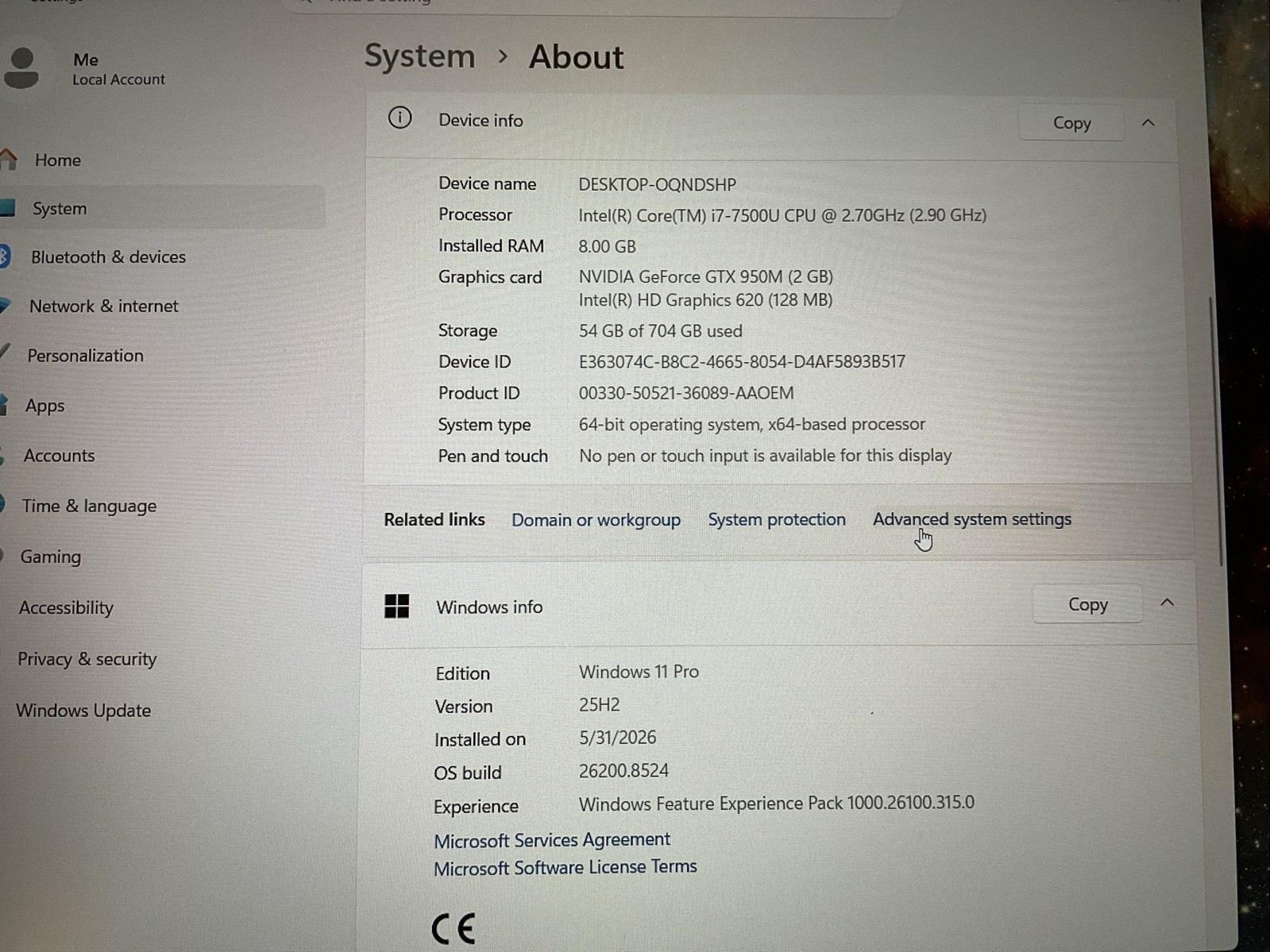Click the Windows Feature Experience Pack text

click(776, 804)
